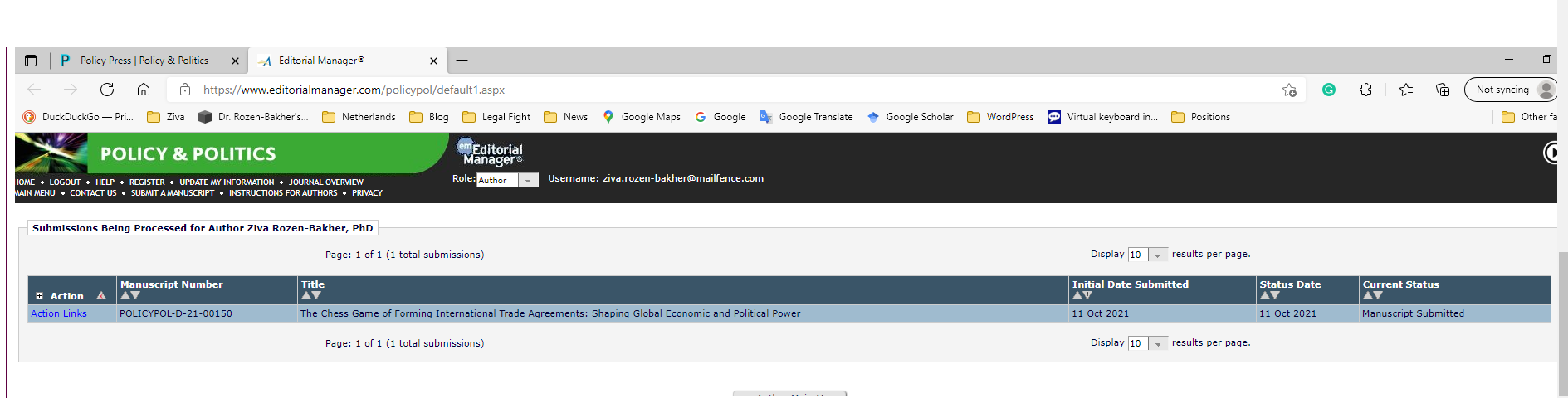The width and height of the screenshot is (1568, 398).
Task: Open the Legal Fight bookmarks folder
Action: point(496,117)
